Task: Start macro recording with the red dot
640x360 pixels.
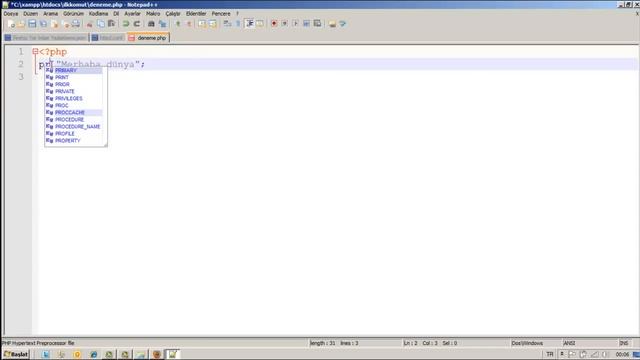Action: click(x=274, y=24)
